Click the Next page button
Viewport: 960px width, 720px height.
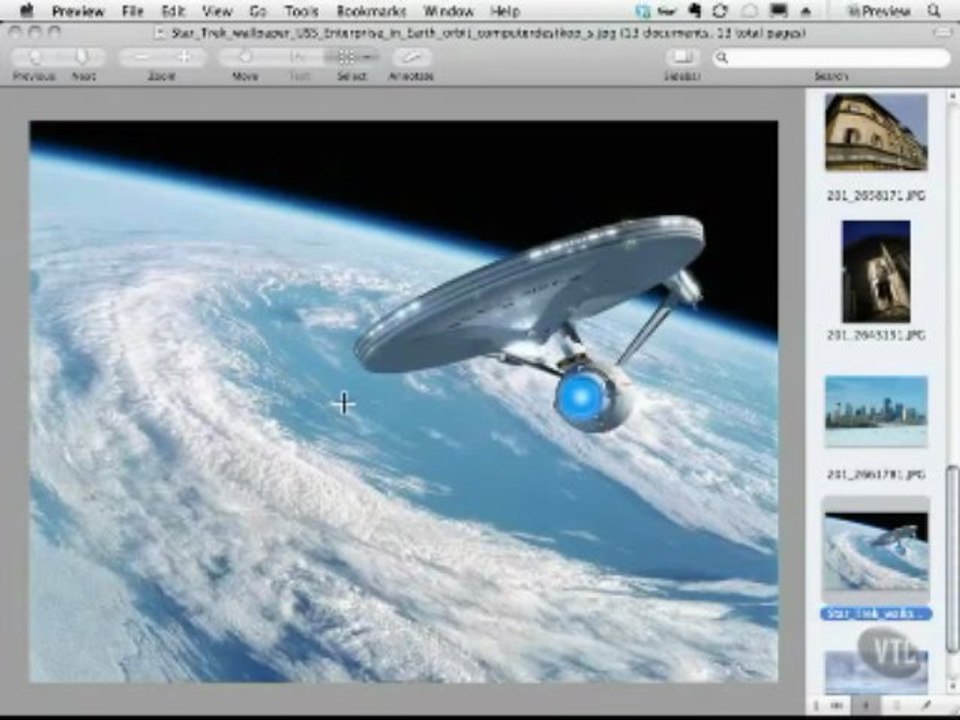82,57
